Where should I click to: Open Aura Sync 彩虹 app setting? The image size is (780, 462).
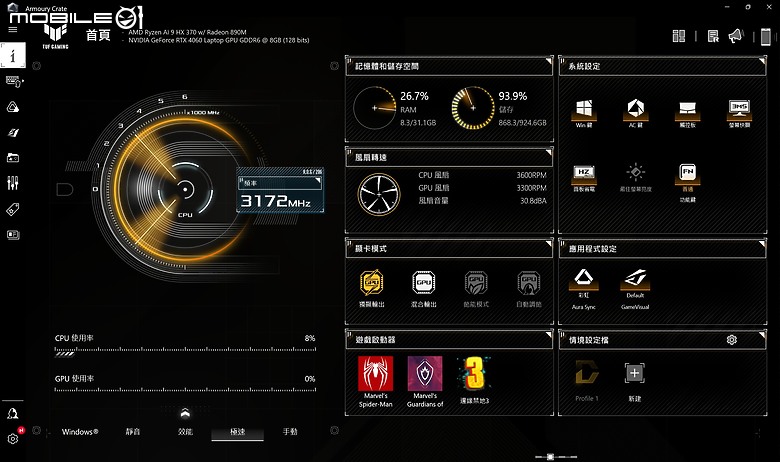pos(584,289)
